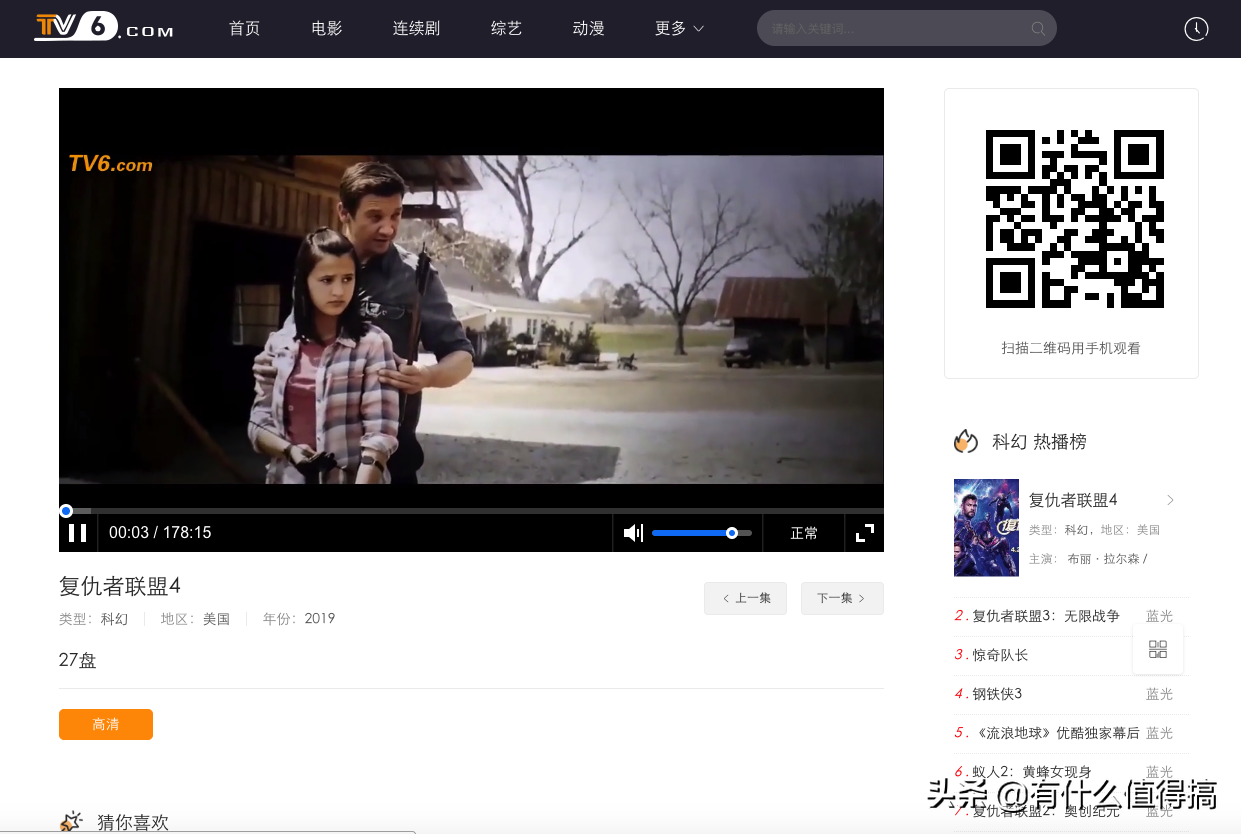Open 钢铁侠3 in the hot list

coord(997,694)
